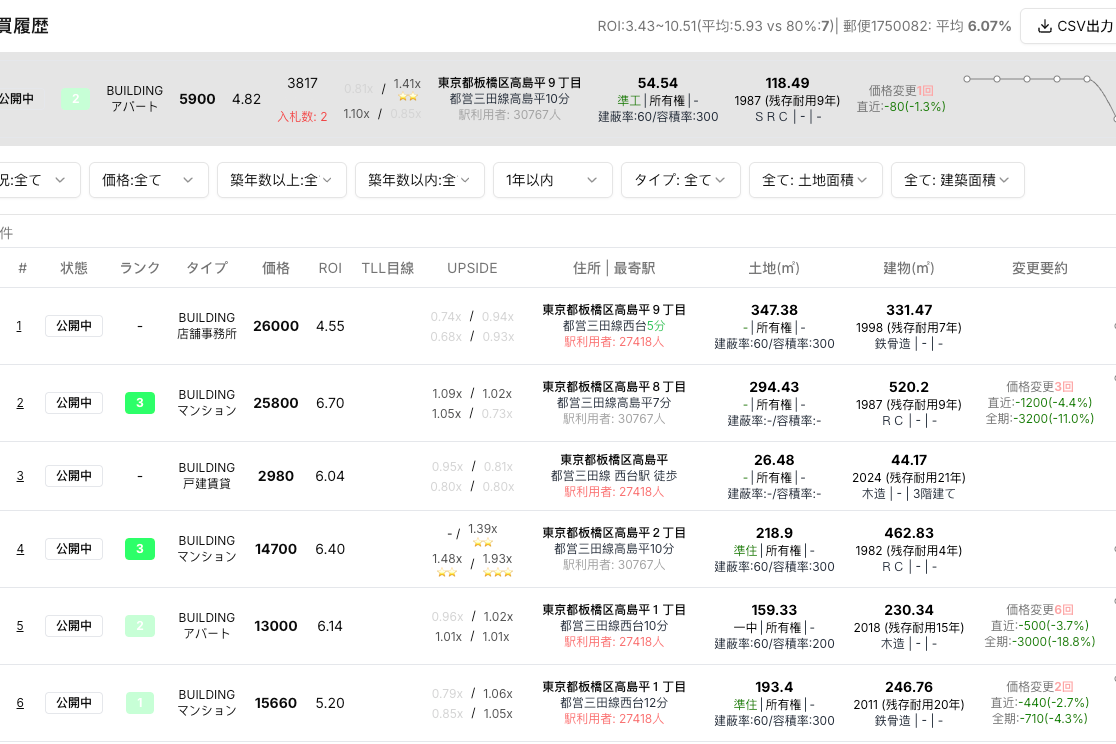The width and height of the screenshot is (1116, 744).
Task: Click price value 26000
Action: [275, 326]
